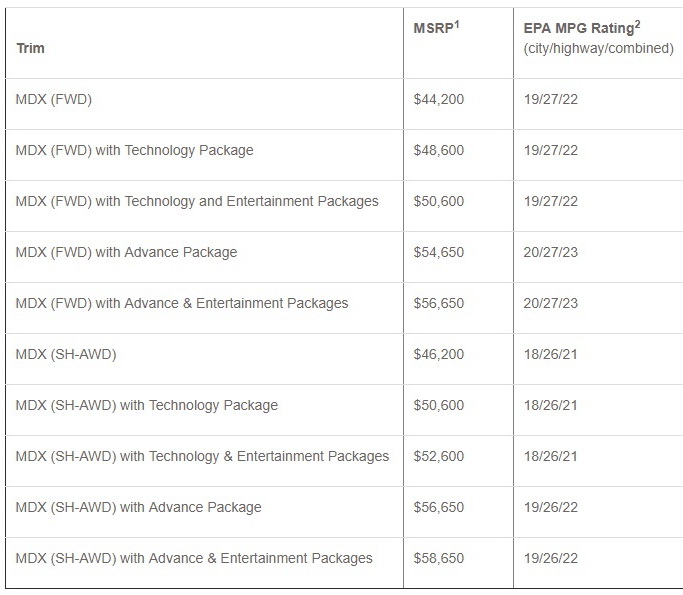This screenshot has width=683, height=595.
Task: Select MDX (FWD) with Technology and Entertainment Packages
Action: tap(197, 201)
